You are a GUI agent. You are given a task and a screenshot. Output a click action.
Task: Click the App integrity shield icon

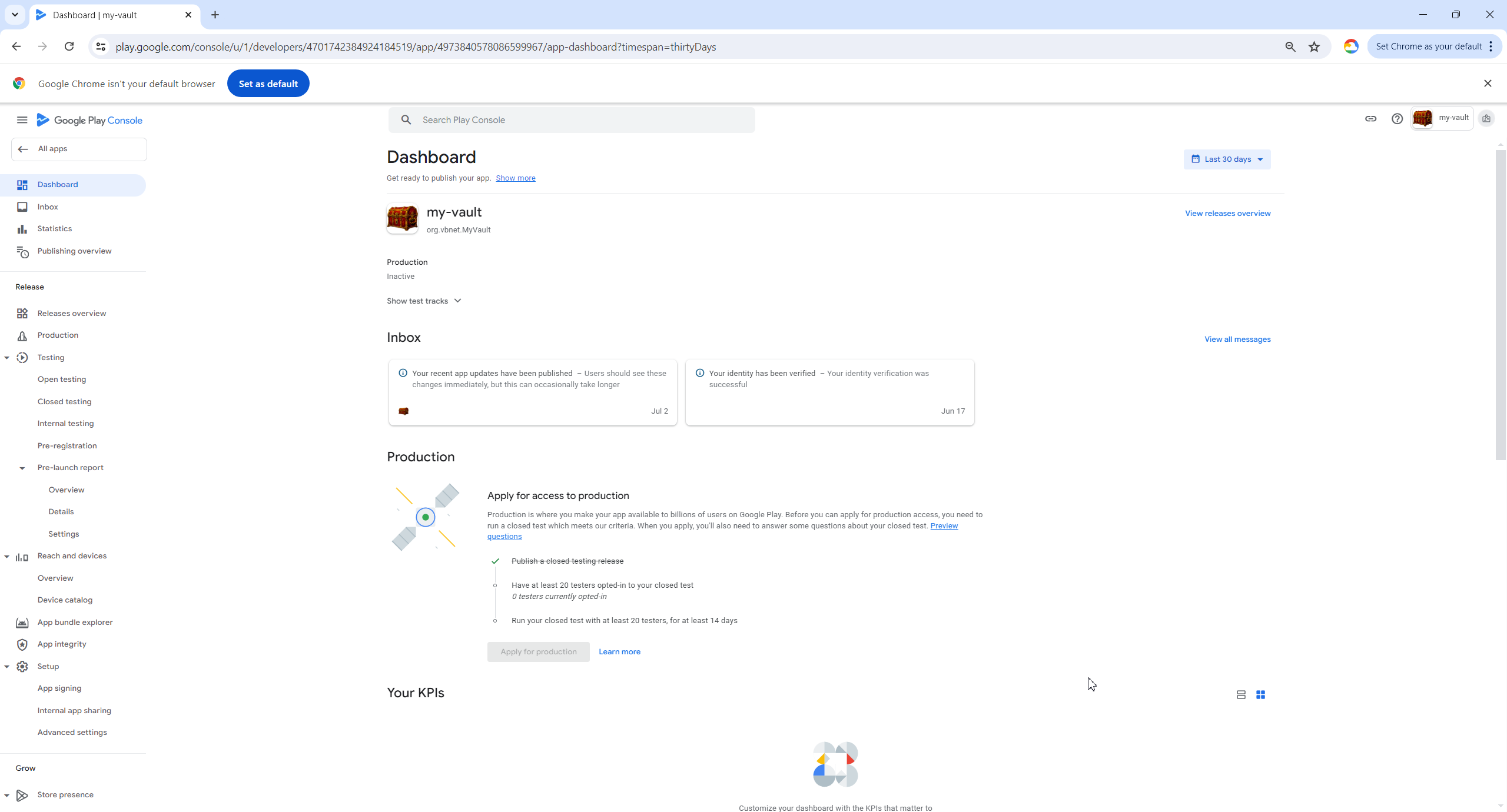click(22, 644)
